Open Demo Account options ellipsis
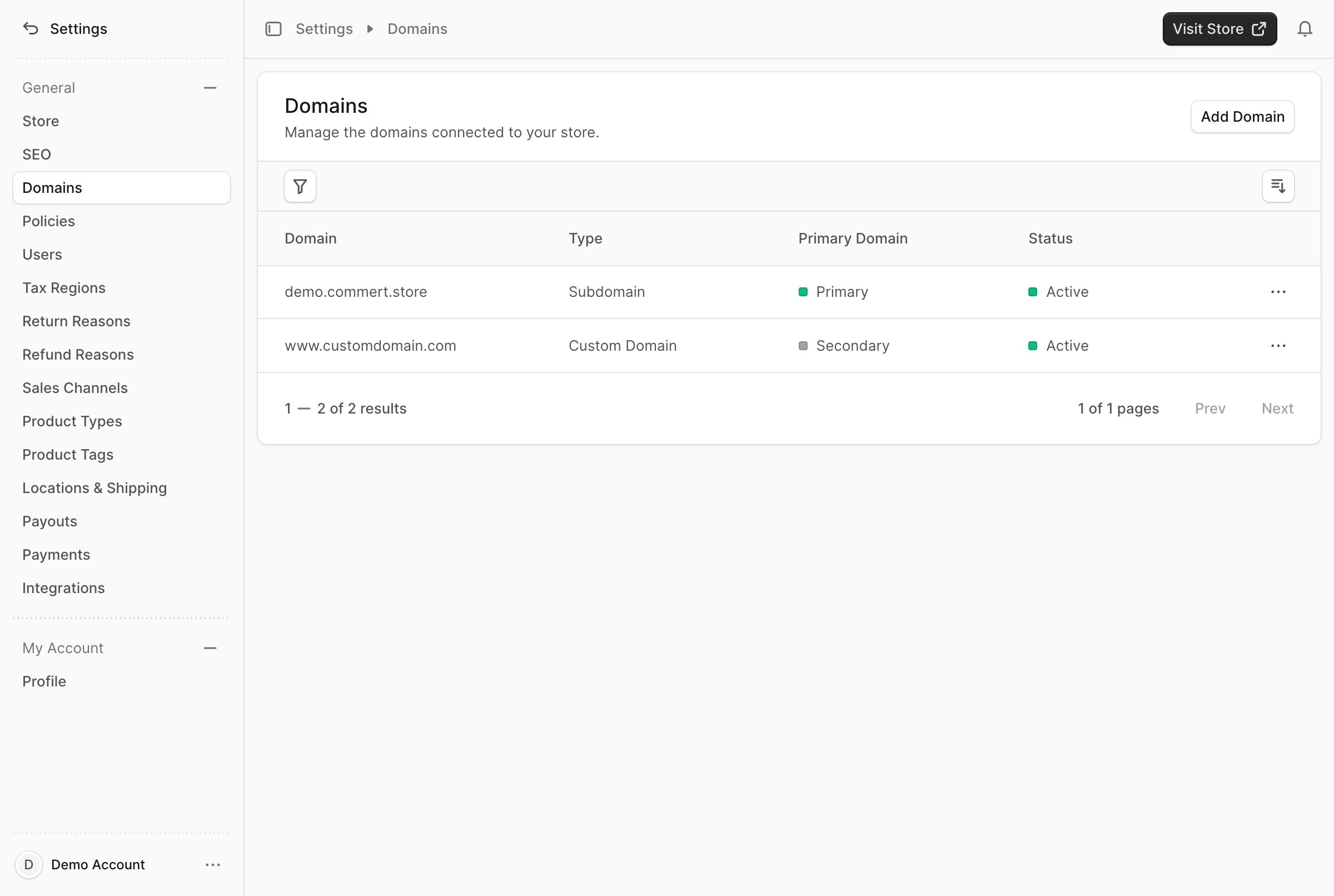The width and height of the screenshot is (1334, 896). (212, 864)
